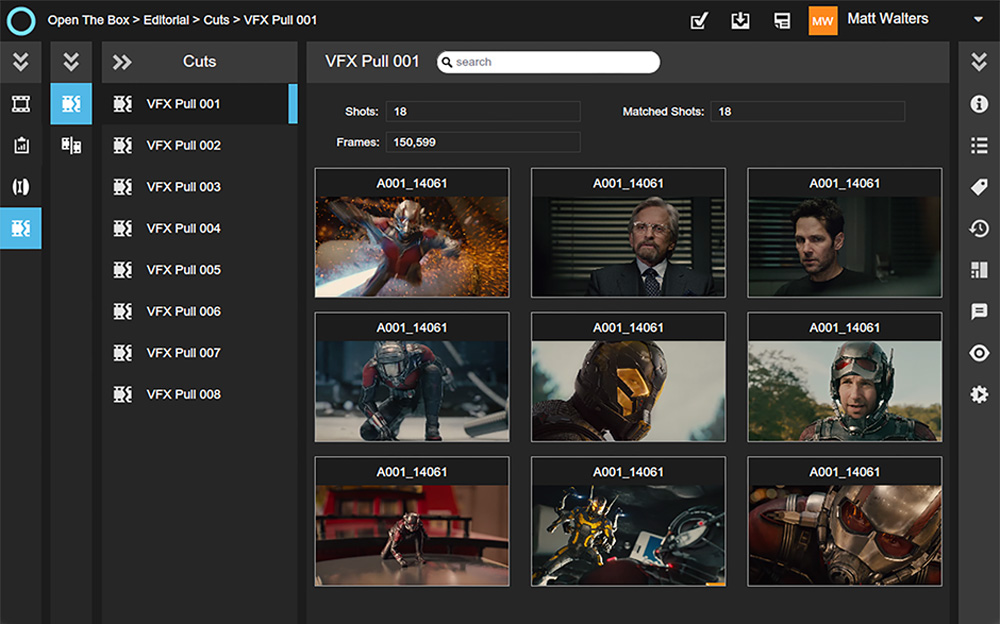Open the history clock icon
Image resolution: width=1000 pixels, height=624 pixels.
pos(979,229)
